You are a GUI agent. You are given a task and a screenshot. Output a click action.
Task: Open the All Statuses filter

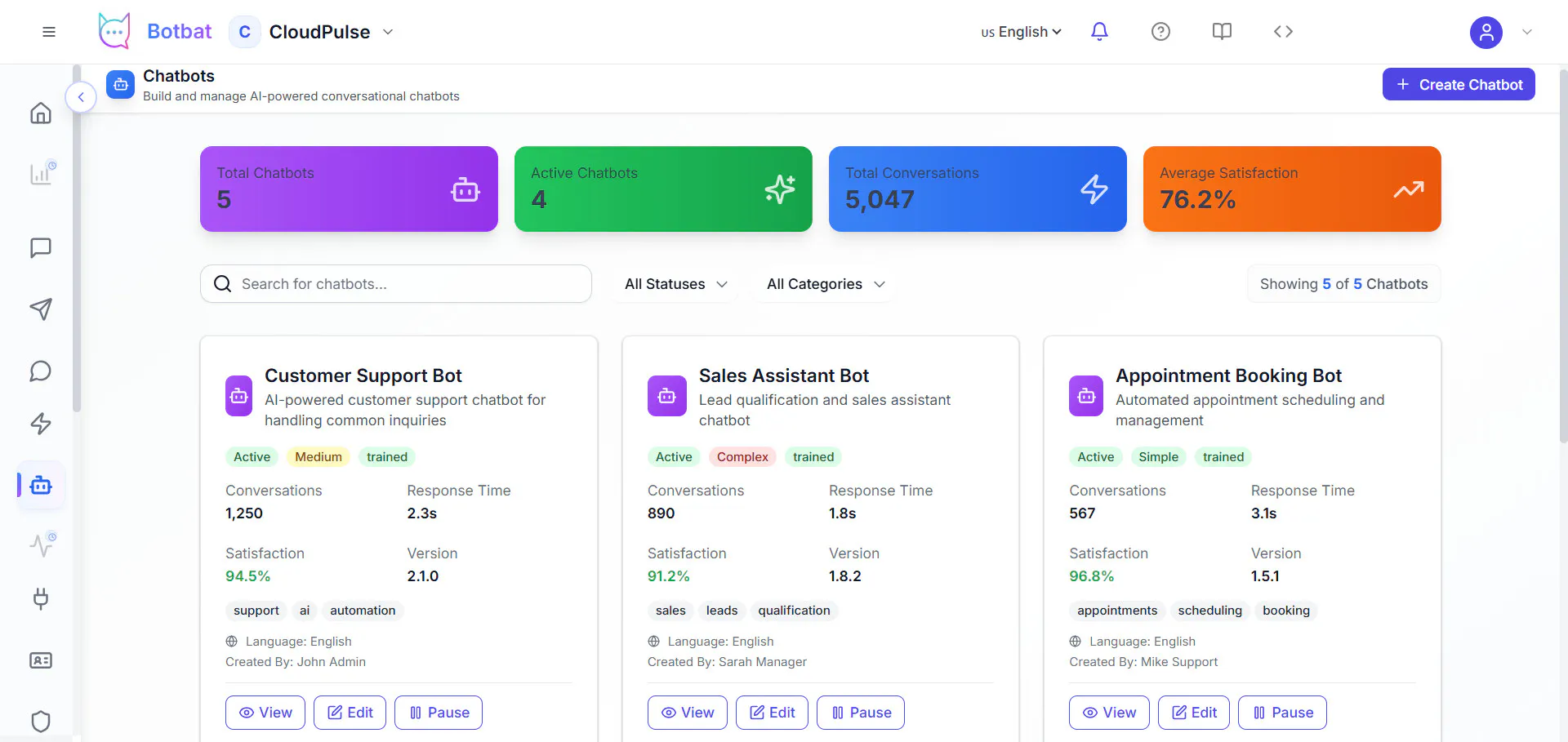tap(675, 284)
